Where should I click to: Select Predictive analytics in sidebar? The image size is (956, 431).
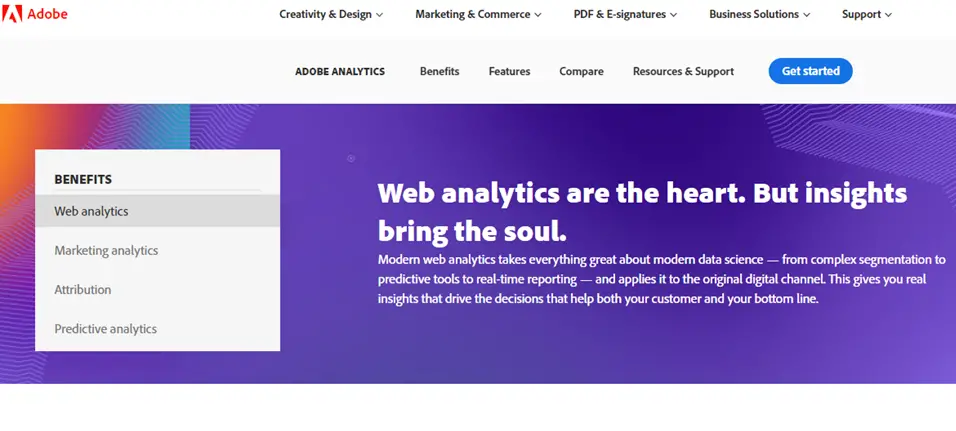point(105,328)
